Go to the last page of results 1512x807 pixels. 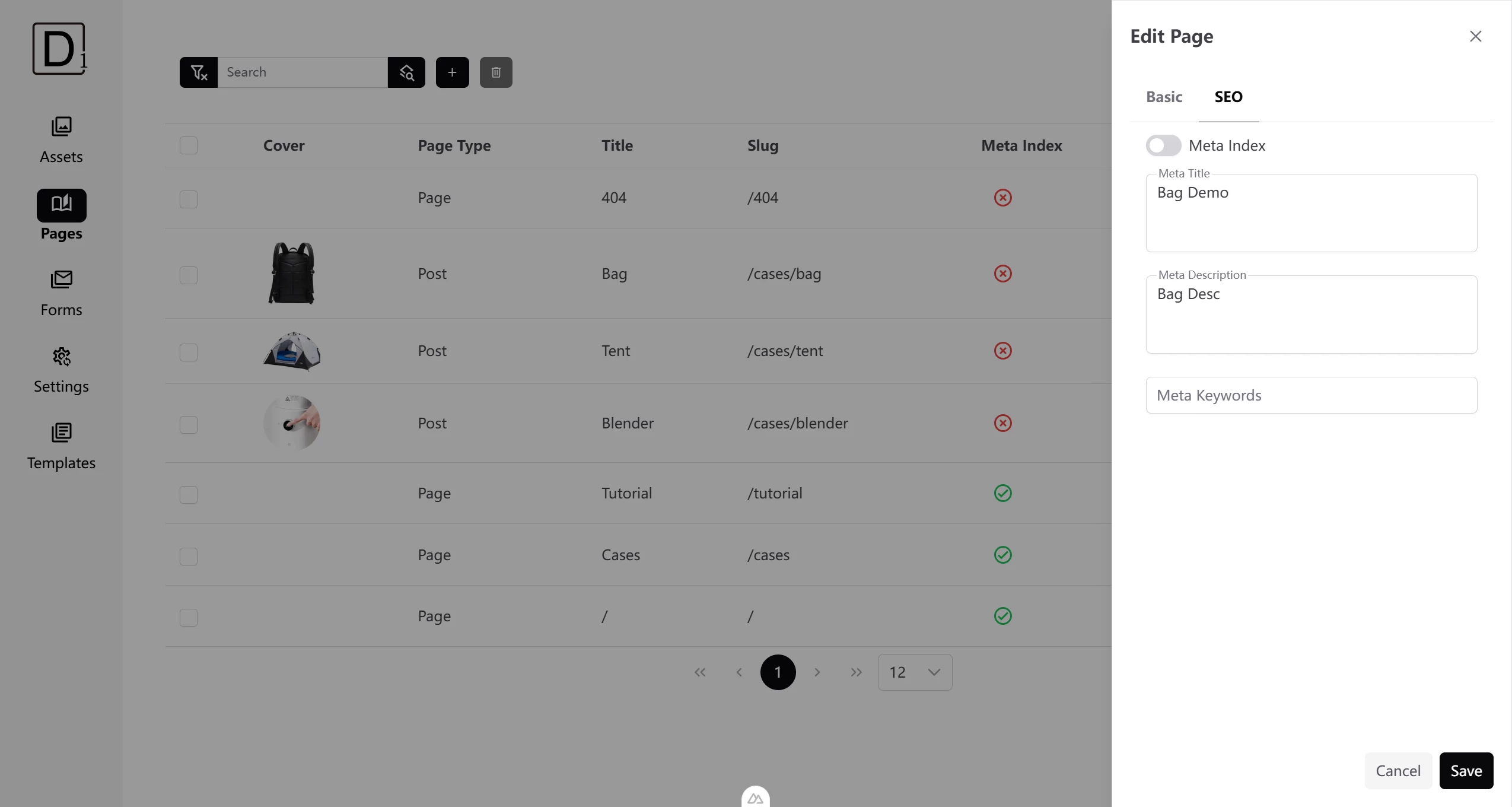(x=856, y=672)
